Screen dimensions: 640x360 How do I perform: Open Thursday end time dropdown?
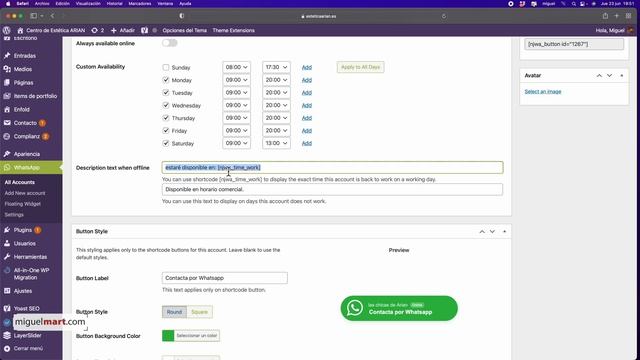click(x=276, y=118)
